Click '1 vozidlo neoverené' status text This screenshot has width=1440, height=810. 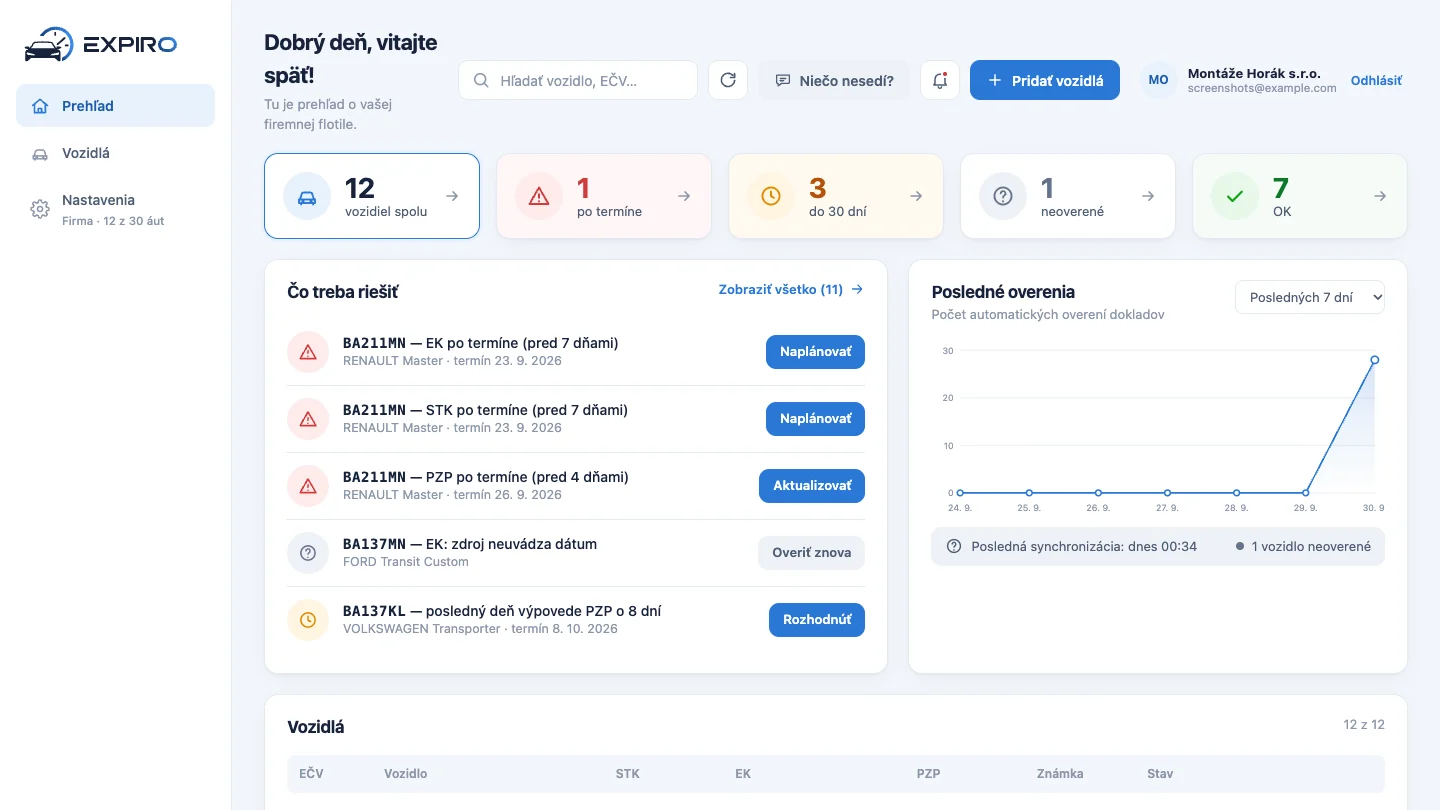(1311, 547)
